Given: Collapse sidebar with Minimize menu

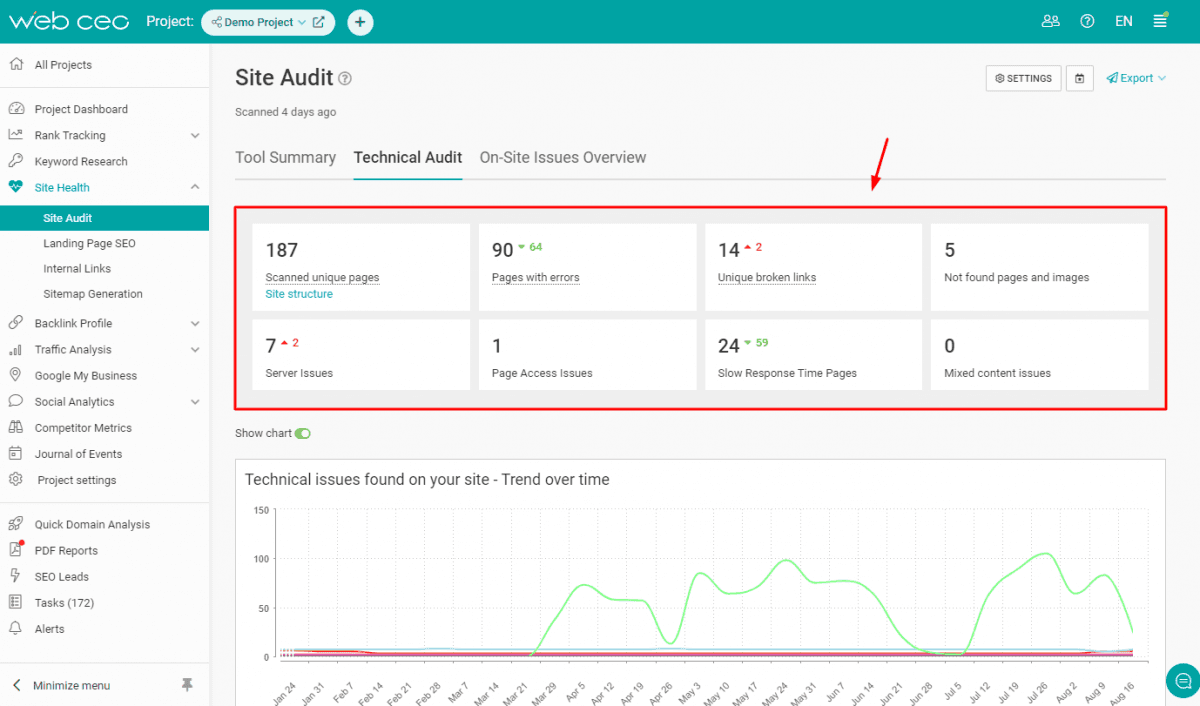Looking at the screenshot, I should pyautogui.click(x=61, y=685).
